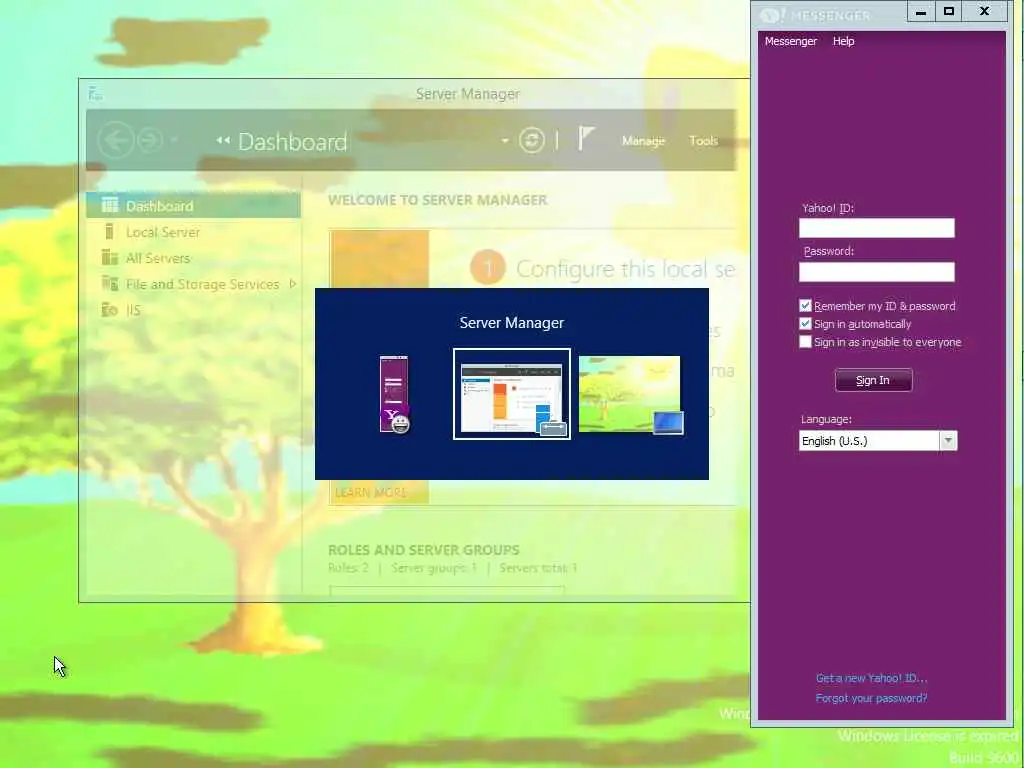Select Yahoo Messenger thumbnail in task switcher
1024x768 pixels.
click(x=394, y=394)
